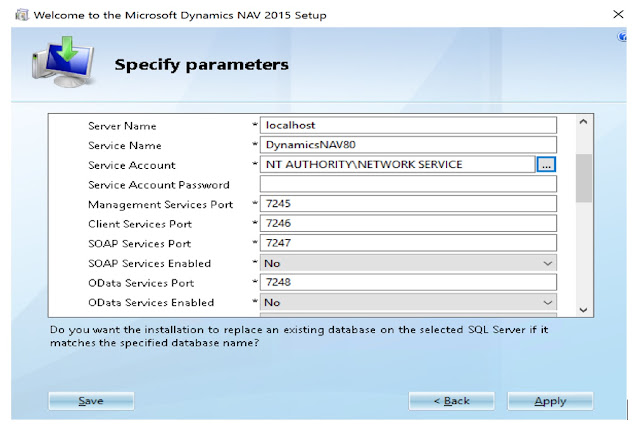Click the Save button

[91, 401]
